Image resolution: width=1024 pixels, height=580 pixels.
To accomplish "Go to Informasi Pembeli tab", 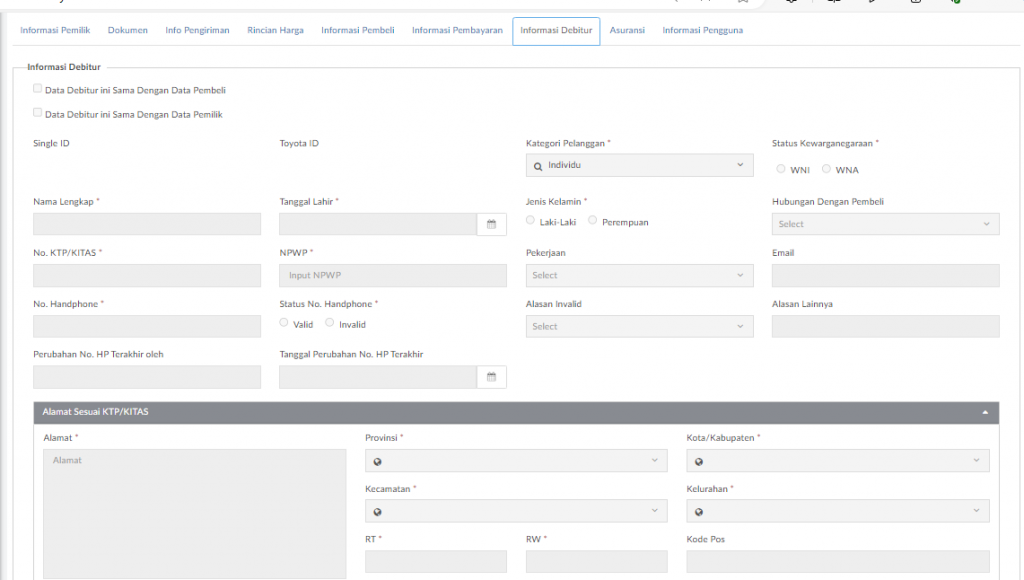I will (357, 31).
